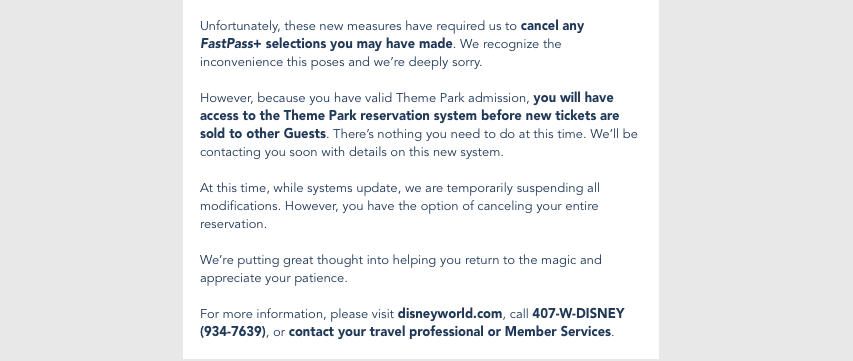Click the bold 'cancel any' text
The height and width of the screenshot is (361, 853).
[x=552, y=26]
